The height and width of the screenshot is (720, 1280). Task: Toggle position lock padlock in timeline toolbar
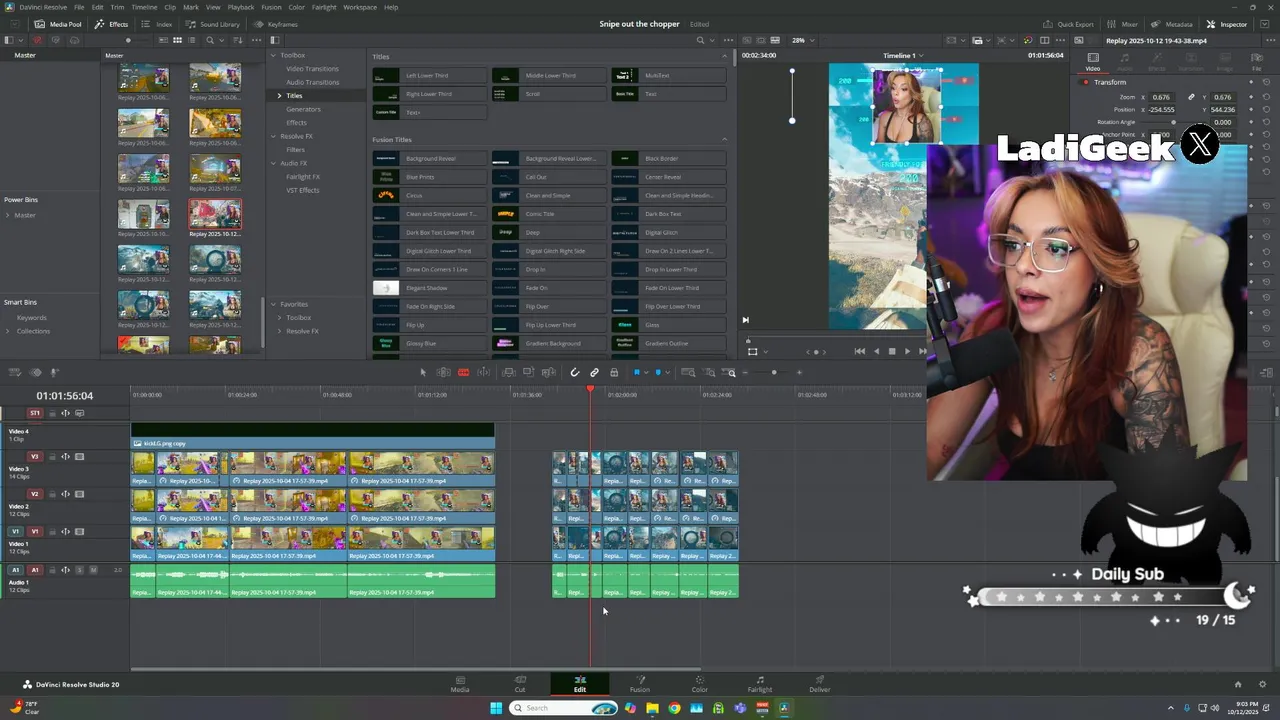point(614,372)
